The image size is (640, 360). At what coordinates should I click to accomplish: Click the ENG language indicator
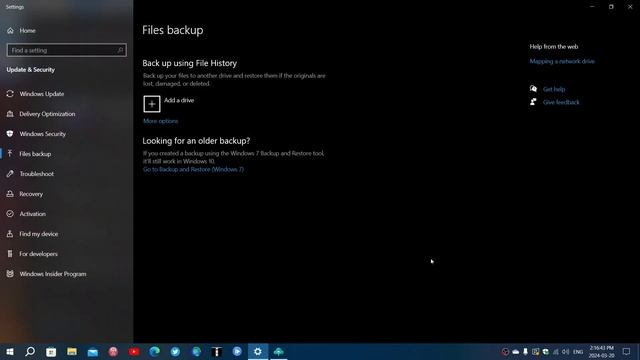578,352
